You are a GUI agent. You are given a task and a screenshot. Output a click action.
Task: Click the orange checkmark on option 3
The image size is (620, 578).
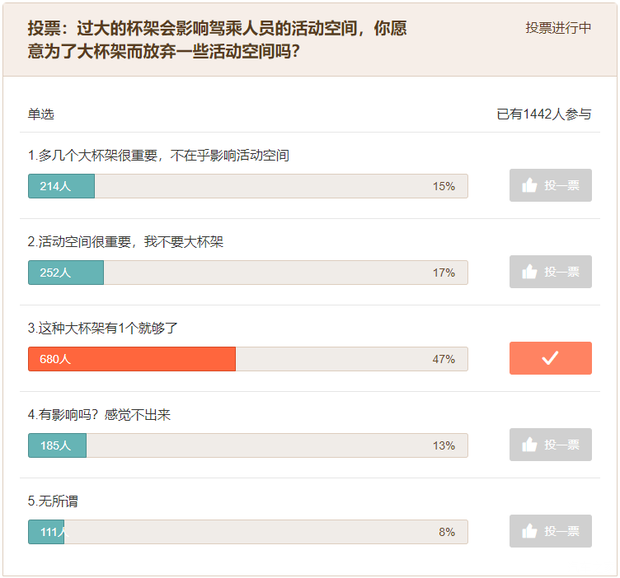click(550, 358)
